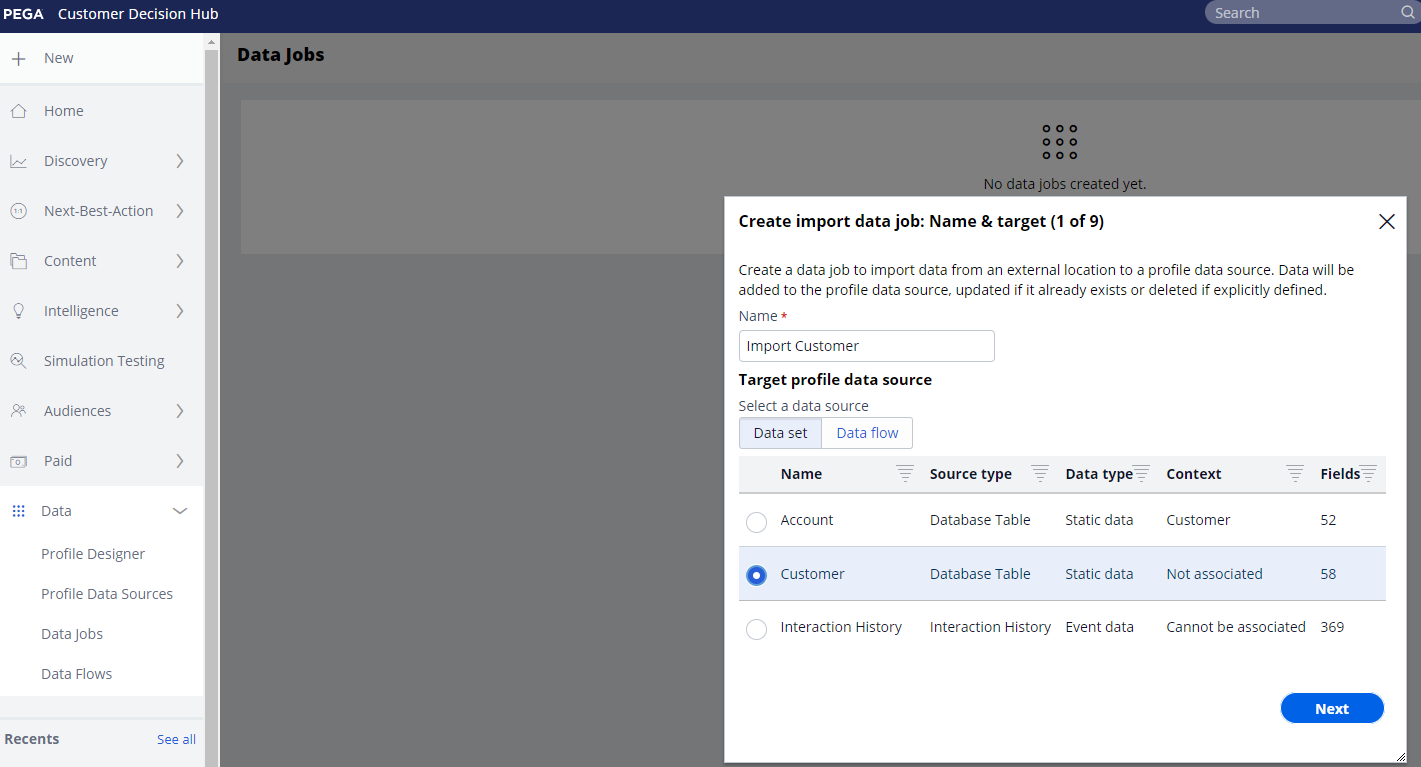Click the Audiences people icon
The height and width of the screenshot is (767, 1421).
point(18,411)
